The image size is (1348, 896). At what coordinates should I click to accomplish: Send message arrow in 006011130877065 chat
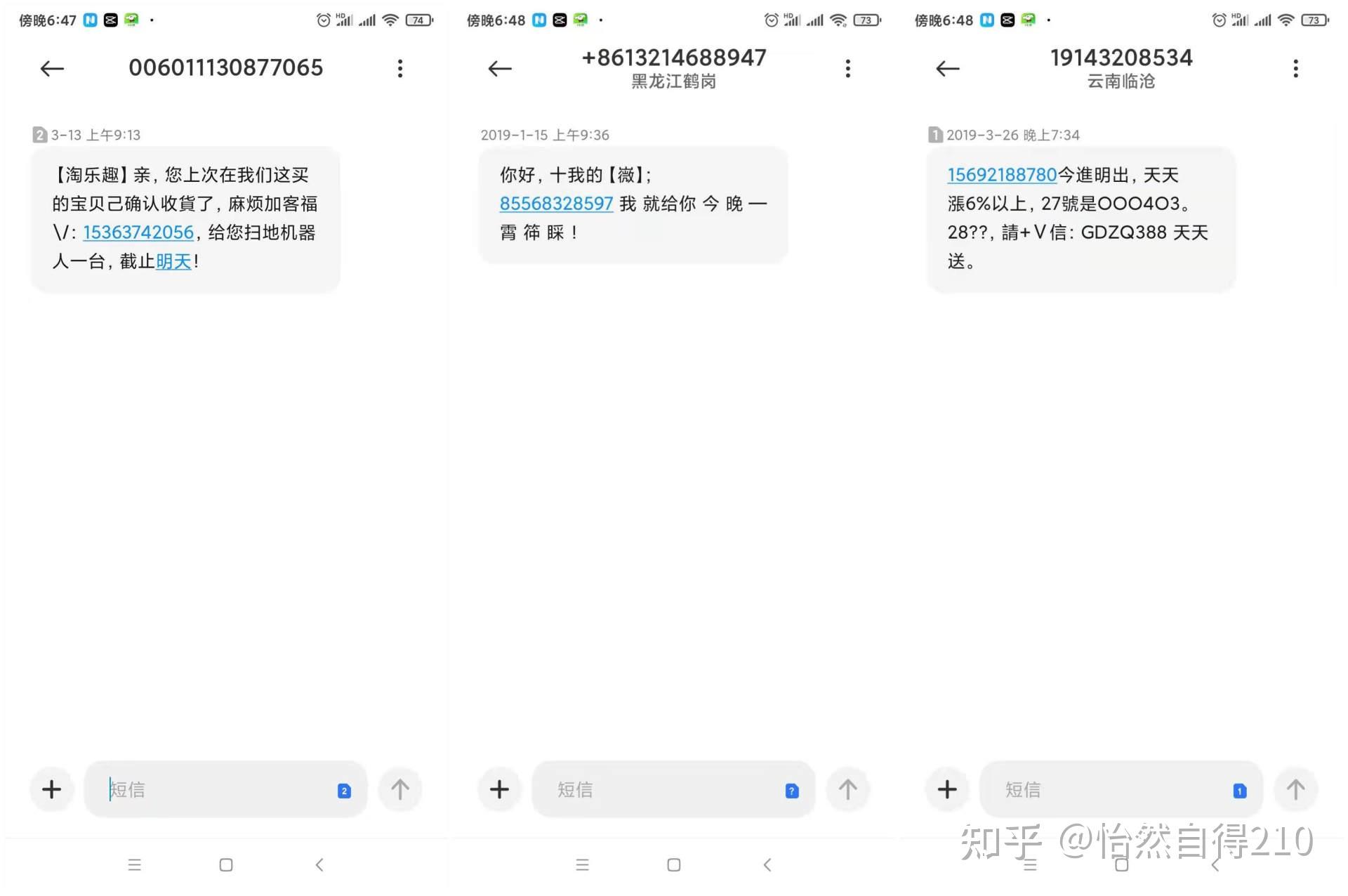tap(400, 789)
